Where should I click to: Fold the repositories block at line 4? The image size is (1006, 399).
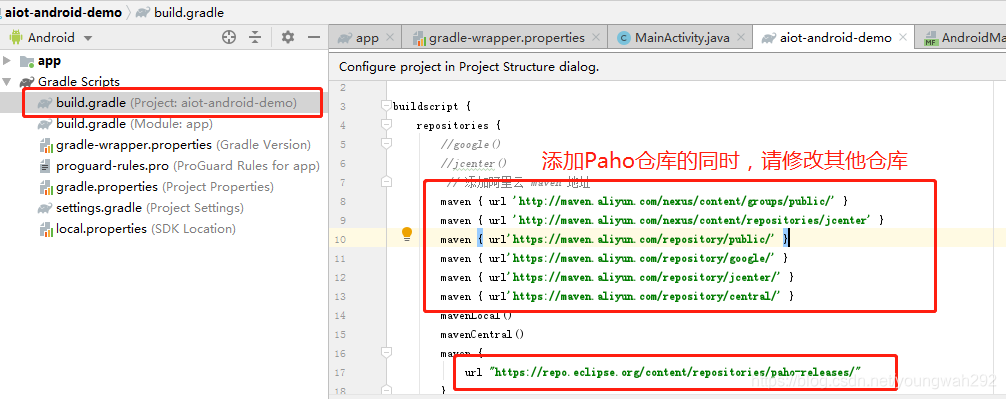pyautogui.click(x=386, y=124)
